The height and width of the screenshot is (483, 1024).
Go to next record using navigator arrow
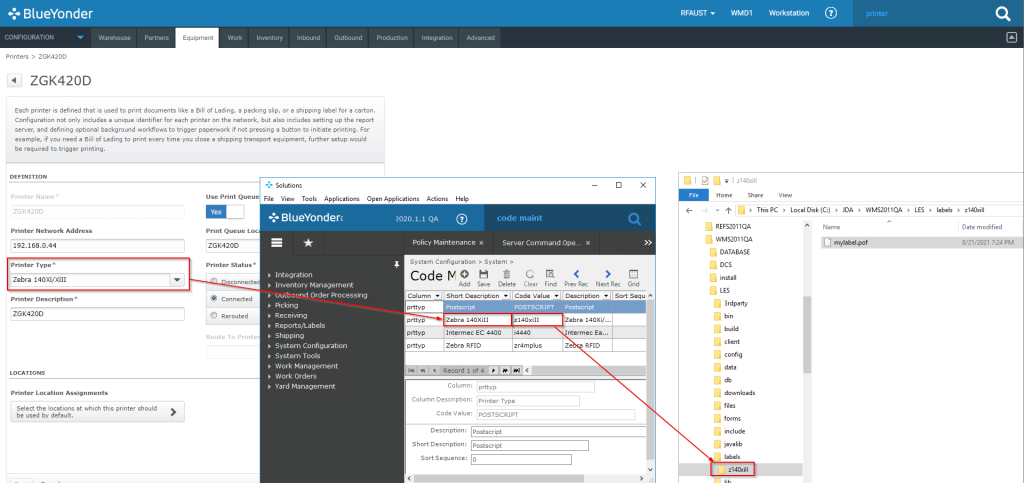click(494, 370)
